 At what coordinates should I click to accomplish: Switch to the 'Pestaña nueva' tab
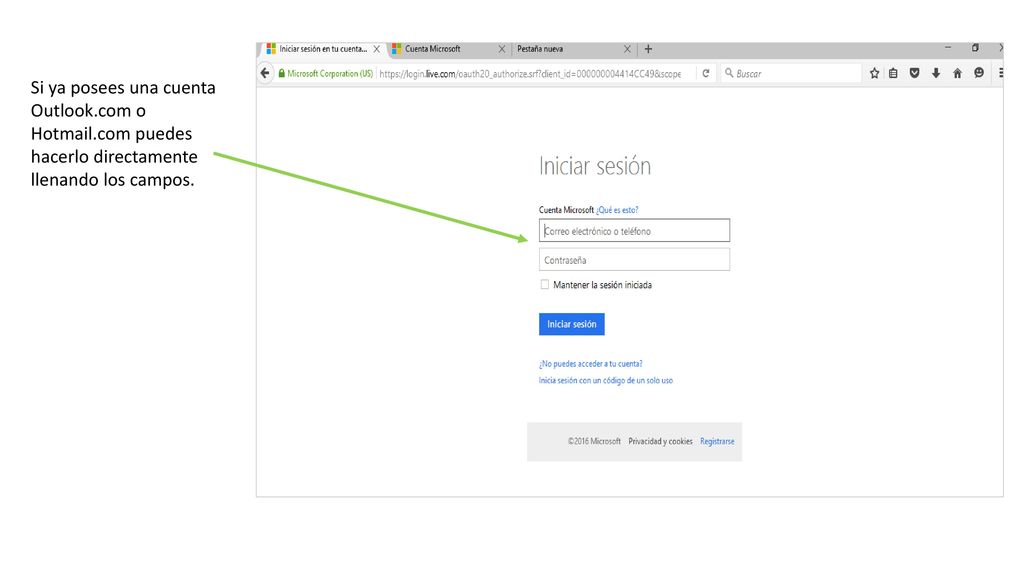click(540, 49)
